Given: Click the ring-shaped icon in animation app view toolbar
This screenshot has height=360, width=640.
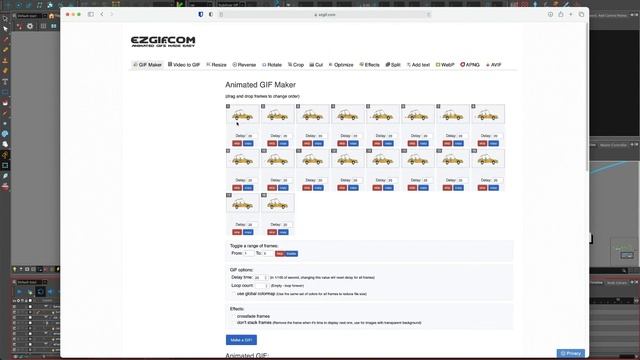Looking at the screenshot, I should coord(30,26).
